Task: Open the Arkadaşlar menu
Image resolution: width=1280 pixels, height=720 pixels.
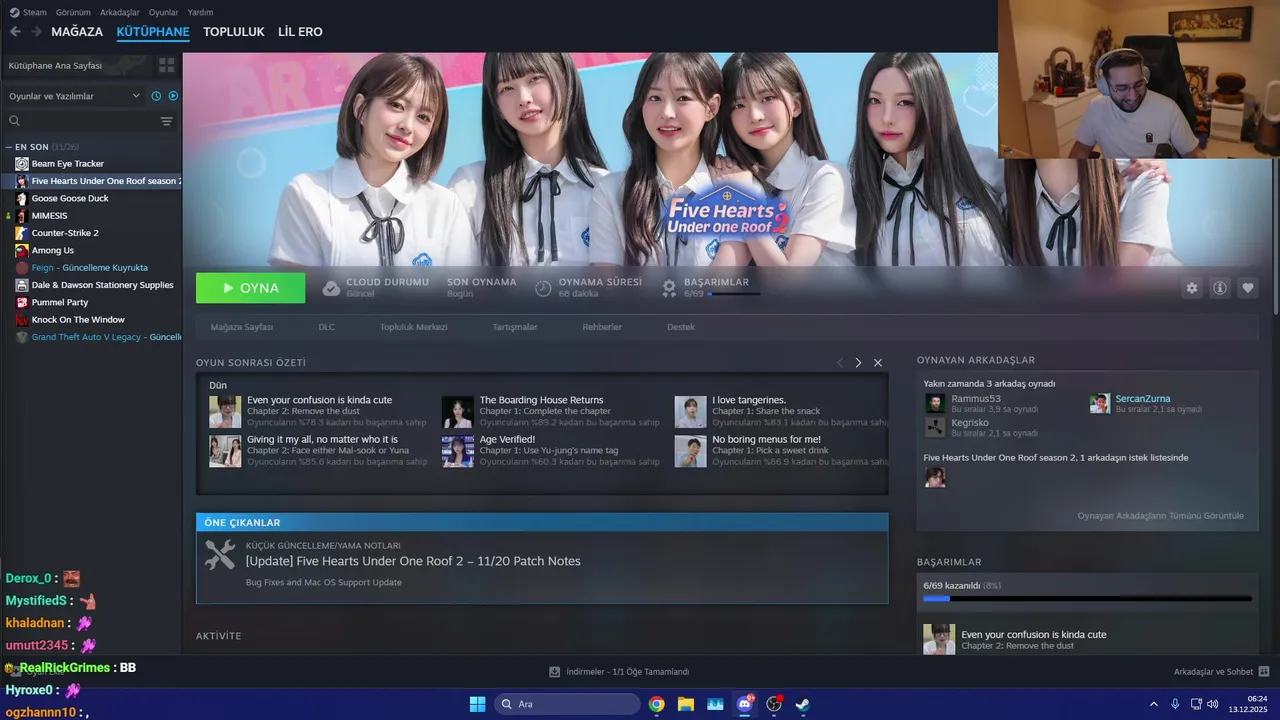Action: (120, 12)
